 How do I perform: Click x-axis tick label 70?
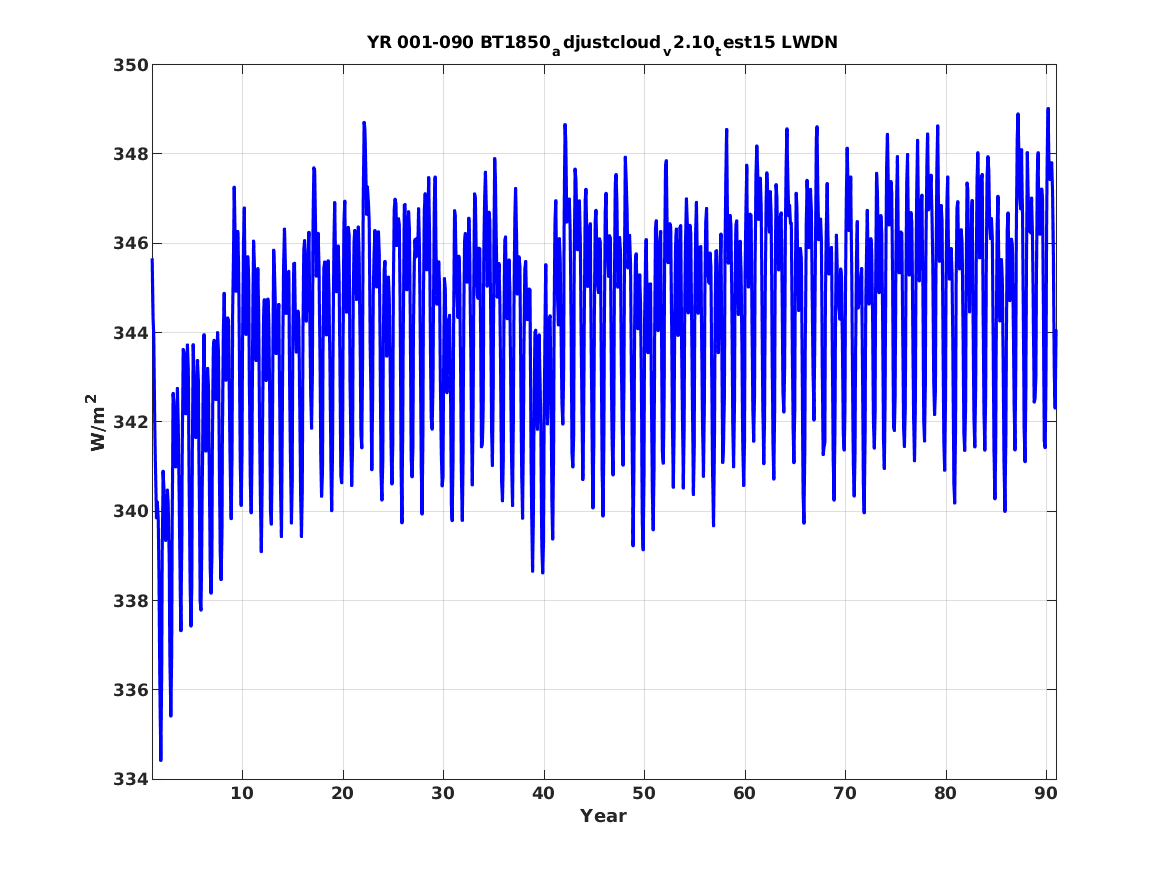click(x=845, y=793)
